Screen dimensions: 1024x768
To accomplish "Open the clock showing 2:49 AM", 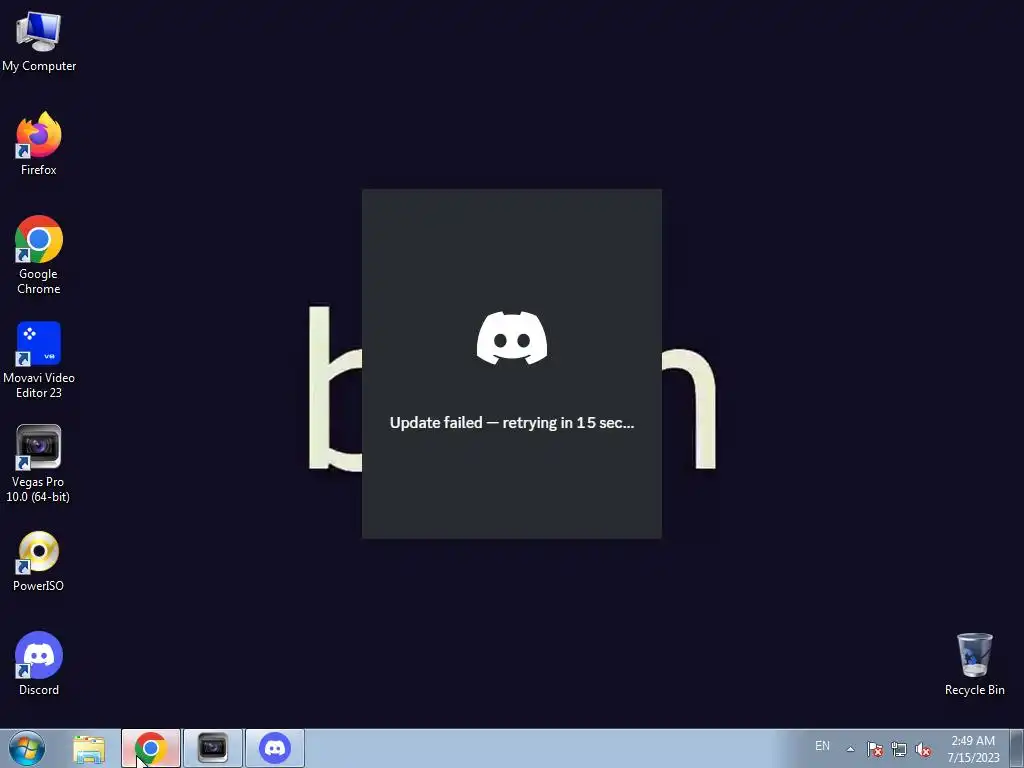I will coord(973,749).
